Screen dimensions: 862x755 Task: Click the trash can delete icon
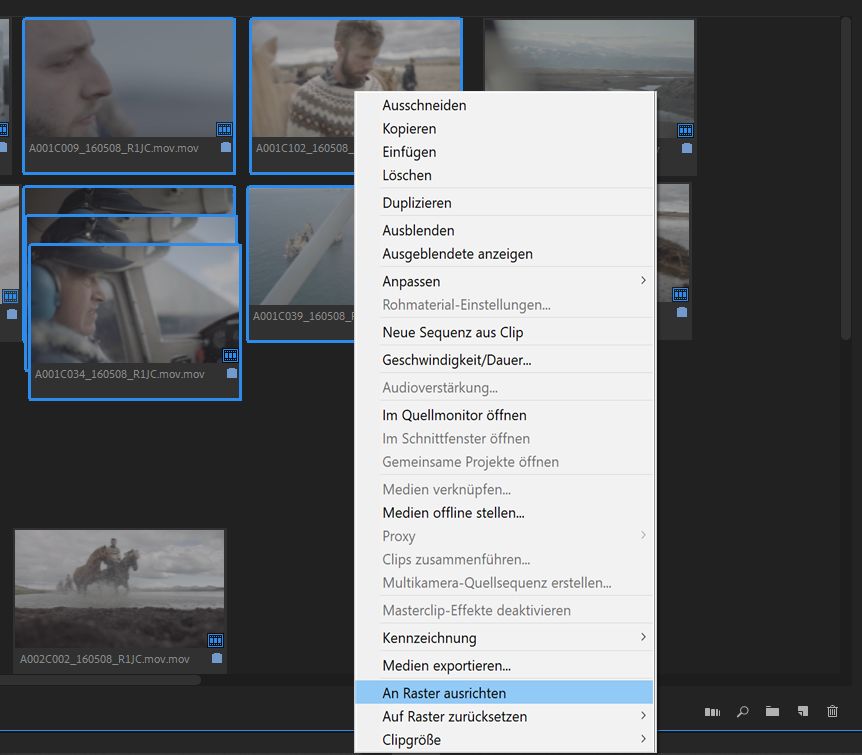tap(832, 712)
